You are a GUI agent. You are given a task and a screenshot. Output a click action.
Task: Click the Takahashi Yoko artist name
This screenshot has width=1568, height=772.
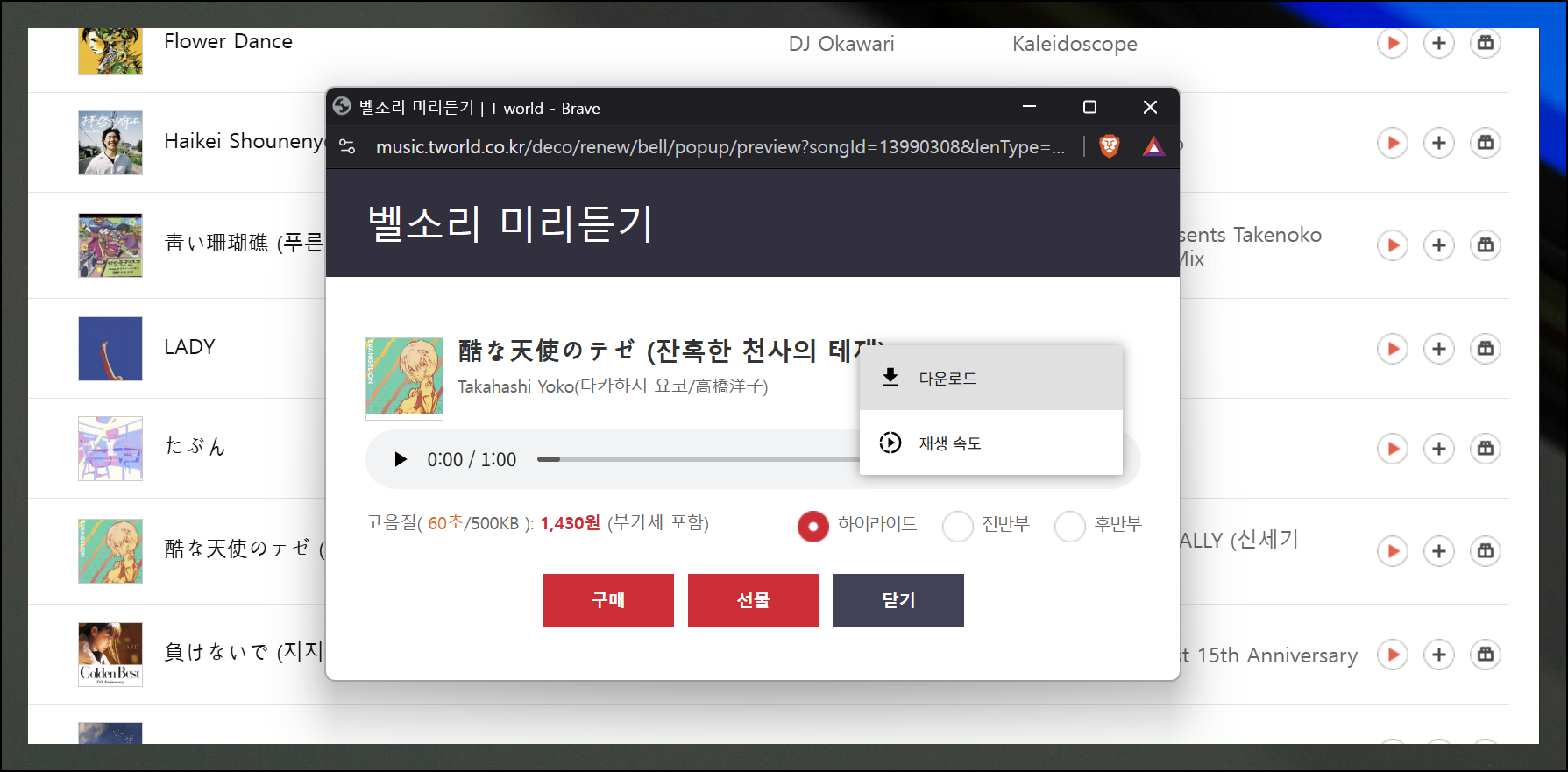pos(613,386)
